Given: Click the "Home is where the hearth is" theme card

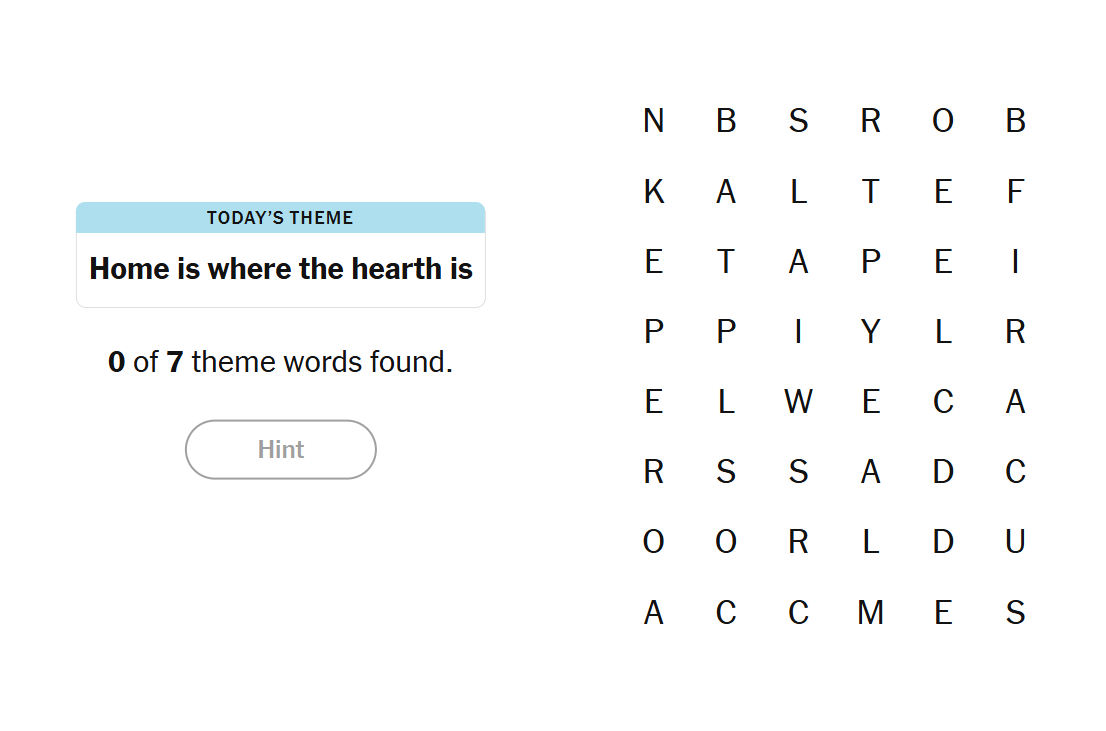Looking at the screenshot, I should [x=281, y=255].
